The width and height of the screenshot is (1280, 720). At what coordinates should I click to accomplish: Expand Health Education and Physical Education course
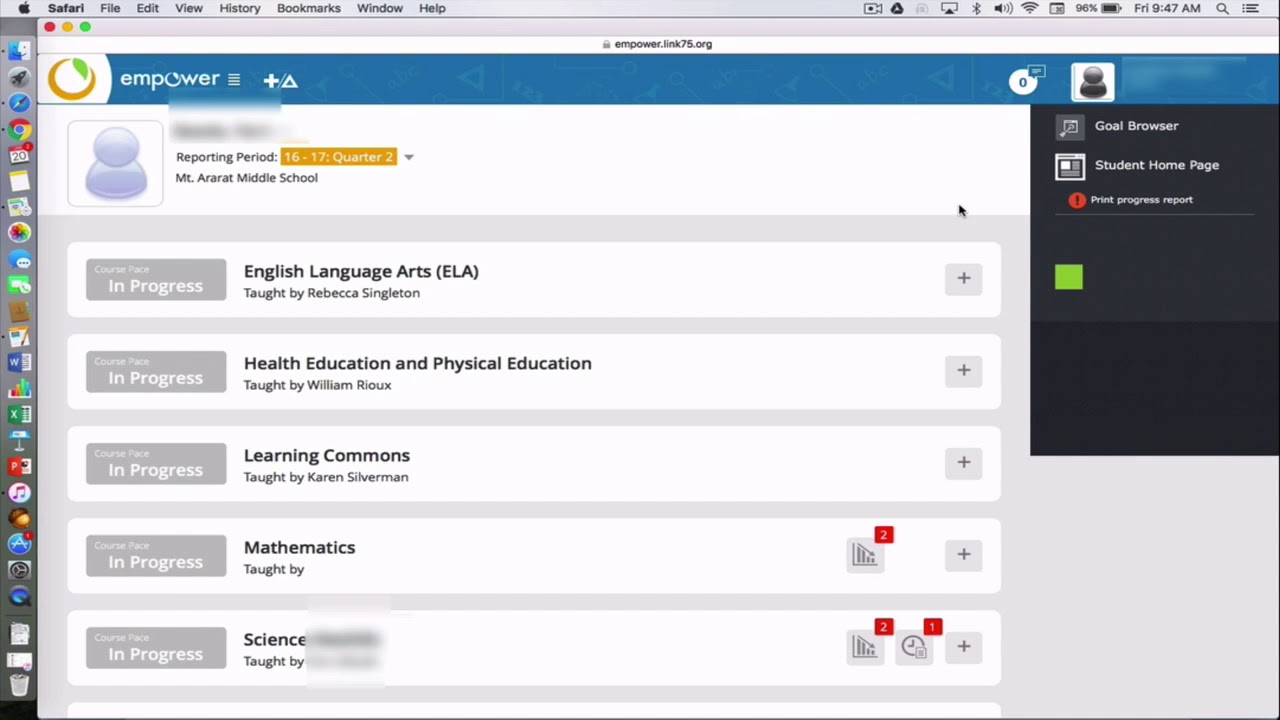[x=963, y=371]
